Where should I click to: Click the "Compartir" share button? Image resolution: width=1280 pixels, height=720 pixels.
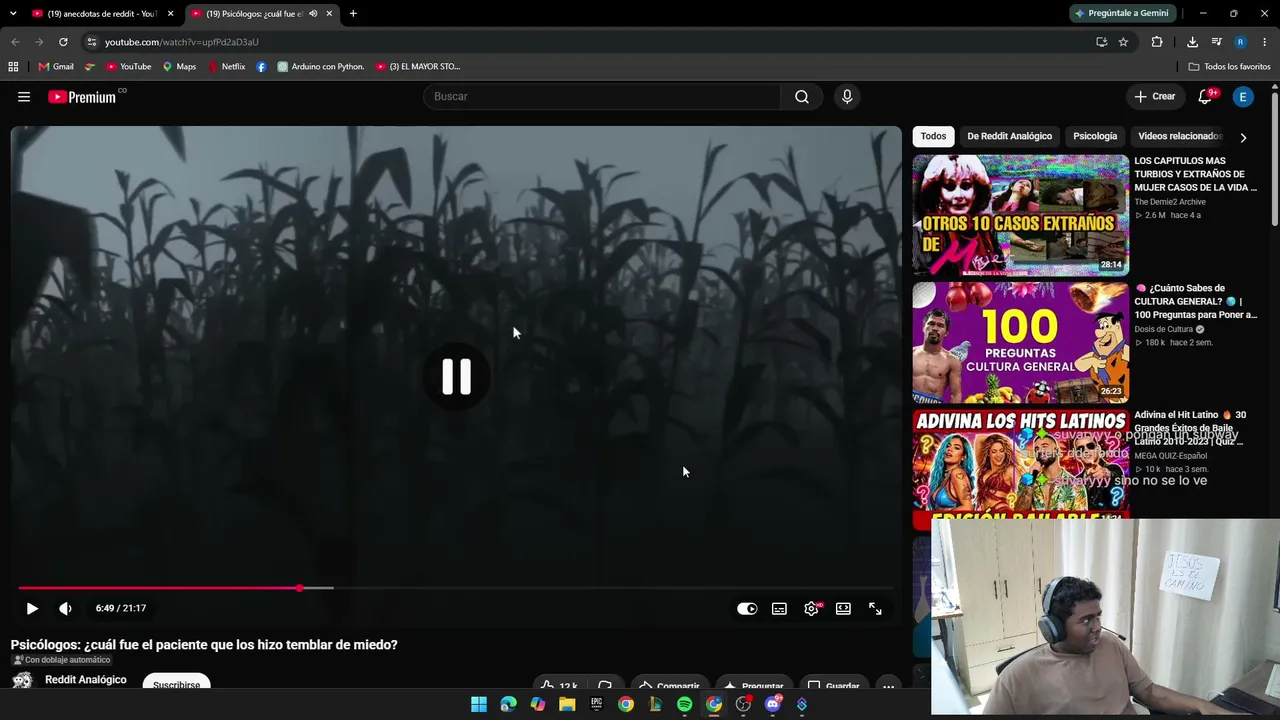(x=670, y=686)
